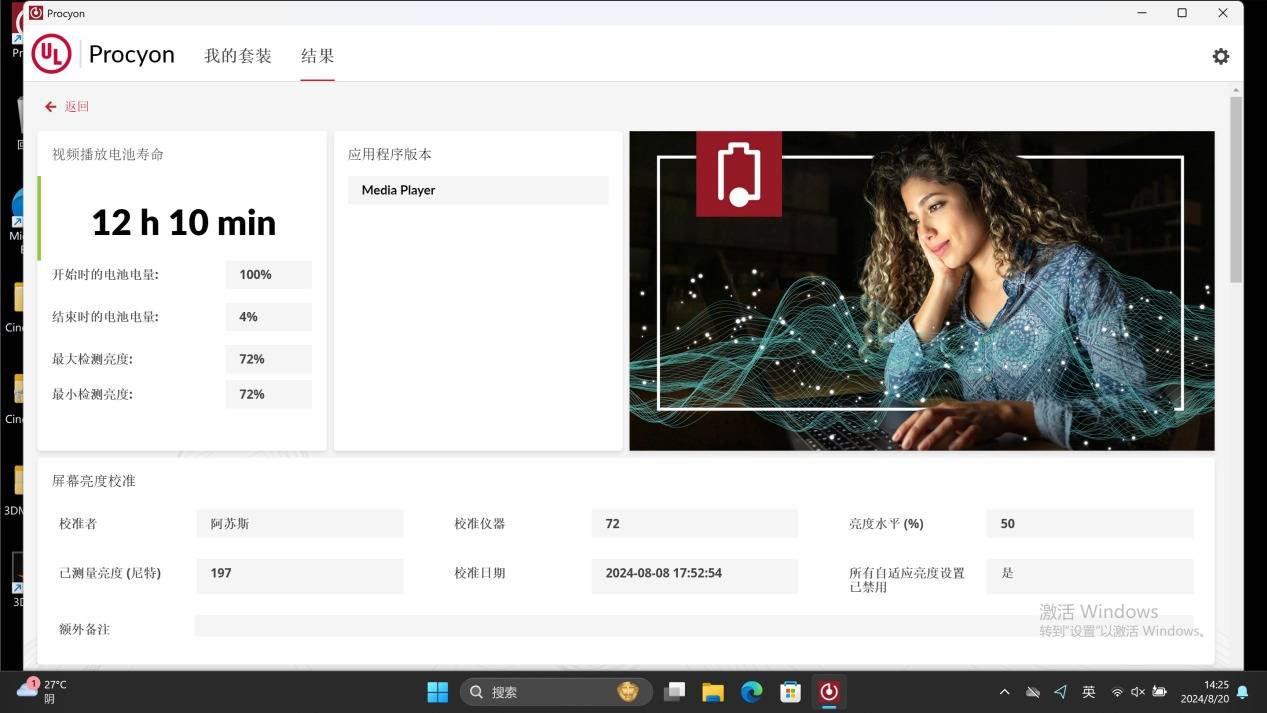This screenshot has width=1267, height=713.
Task: Open the notification bell panel
Action: click(1243, 692)
